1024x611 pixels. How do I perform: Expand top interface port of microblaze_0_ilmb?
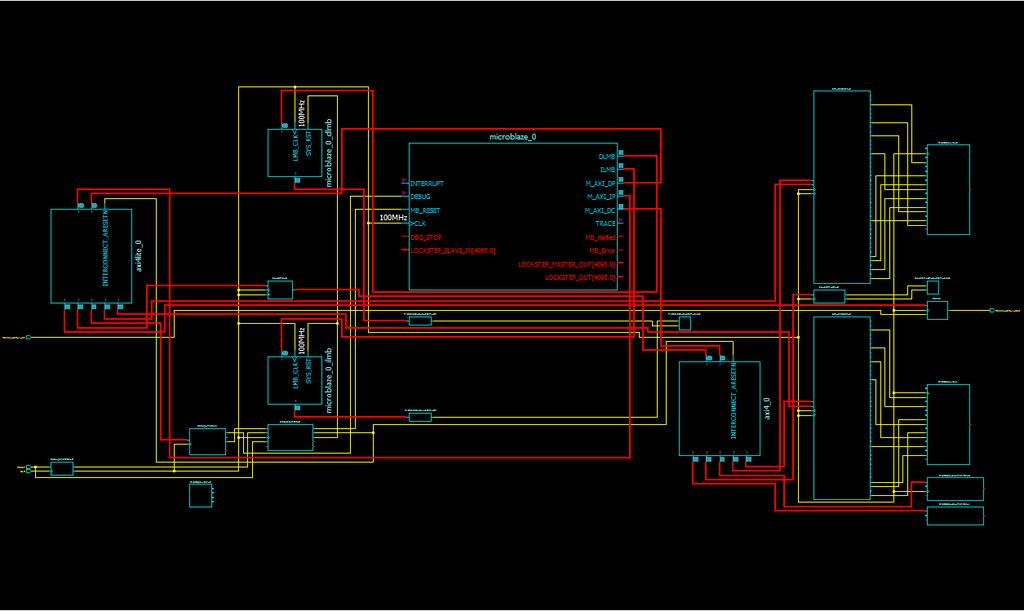[x=285, y=353]
